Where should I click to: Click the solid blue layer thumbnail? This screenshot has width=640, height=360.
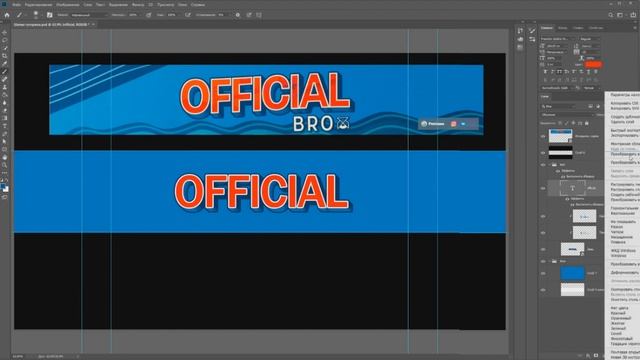[572, 273]
